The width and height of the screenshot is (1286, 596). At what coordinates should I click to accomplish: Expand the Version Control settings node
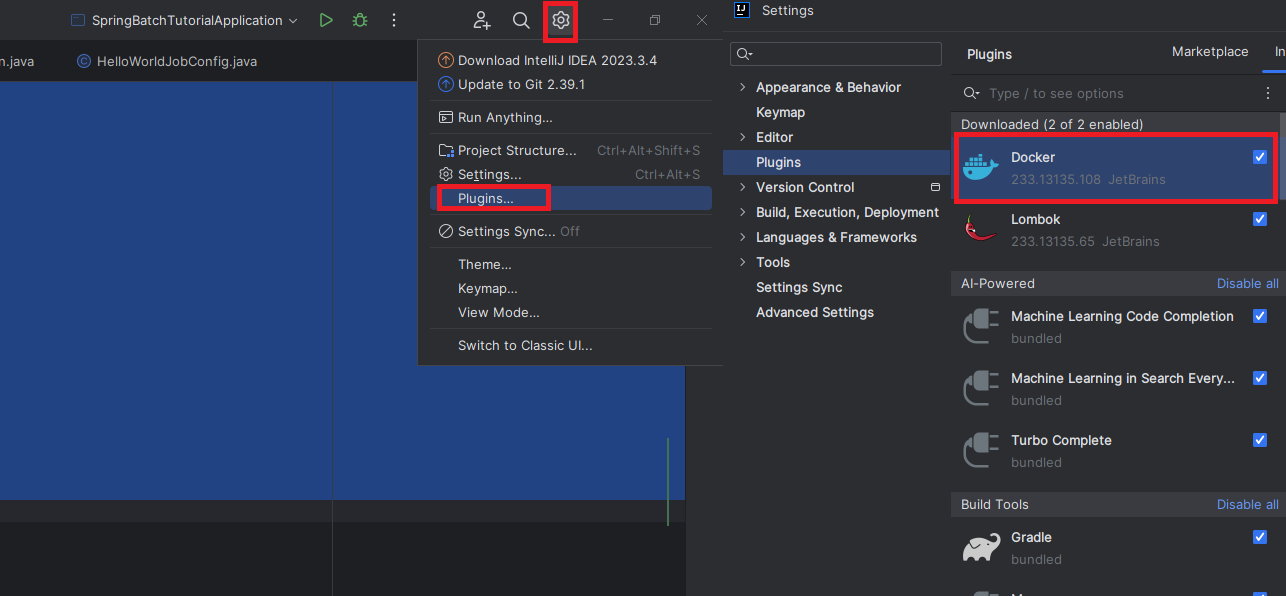(742, 187)
